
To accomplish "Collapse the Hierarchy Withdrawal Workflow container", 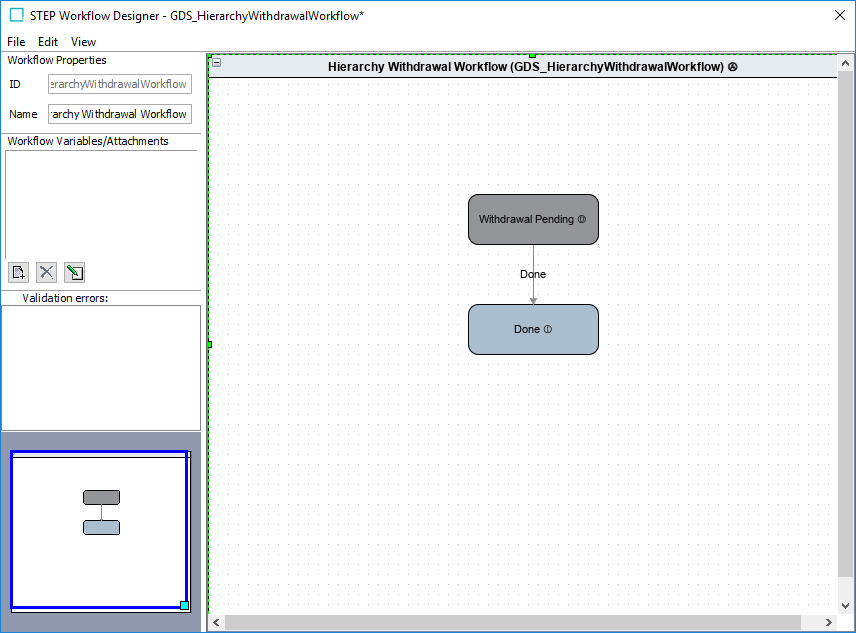I will click(x=217, y=63).
